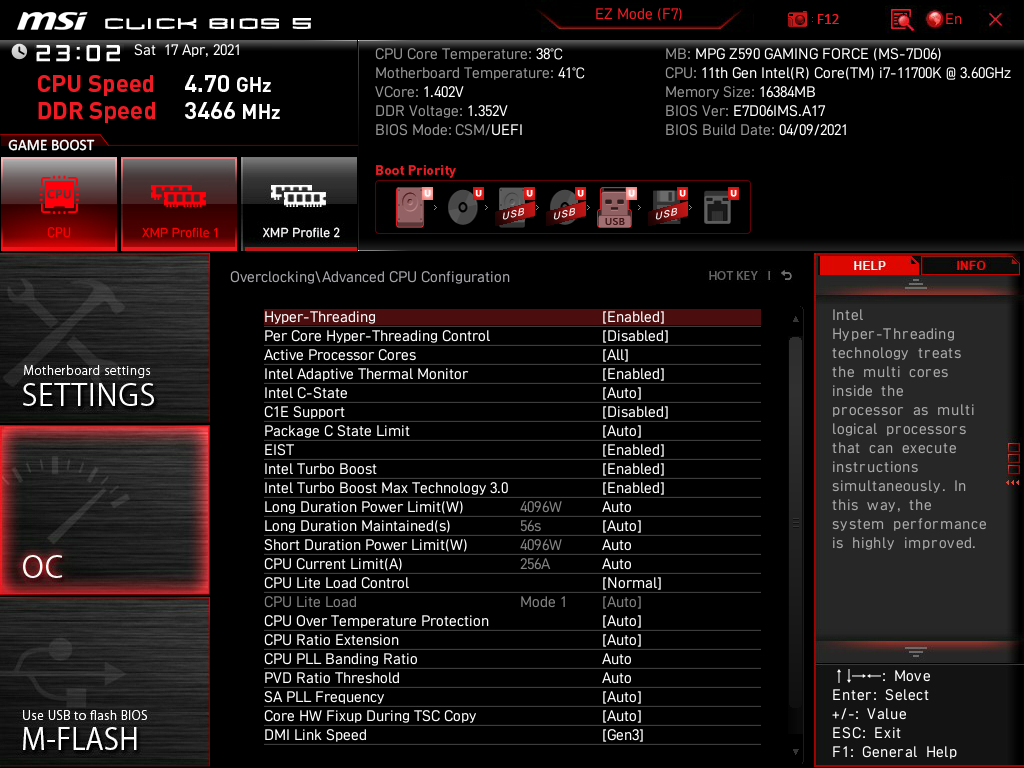Click the DDR Speed 3466 MHz readout
The height and width of the screenshot is (768, 1024).
point(159,111)
